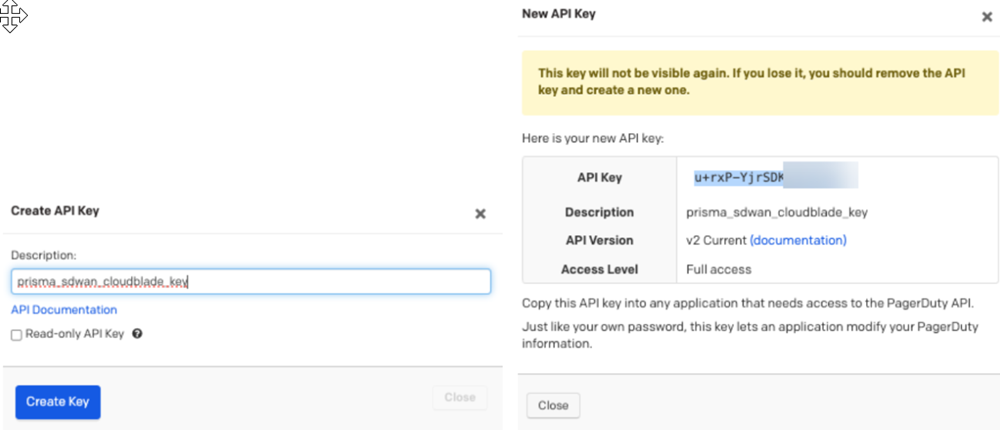The image size is (1000, 430).
Task: Click the yellow key visibility warning banner
Action: pyautogui.click(x=758, y=82)
